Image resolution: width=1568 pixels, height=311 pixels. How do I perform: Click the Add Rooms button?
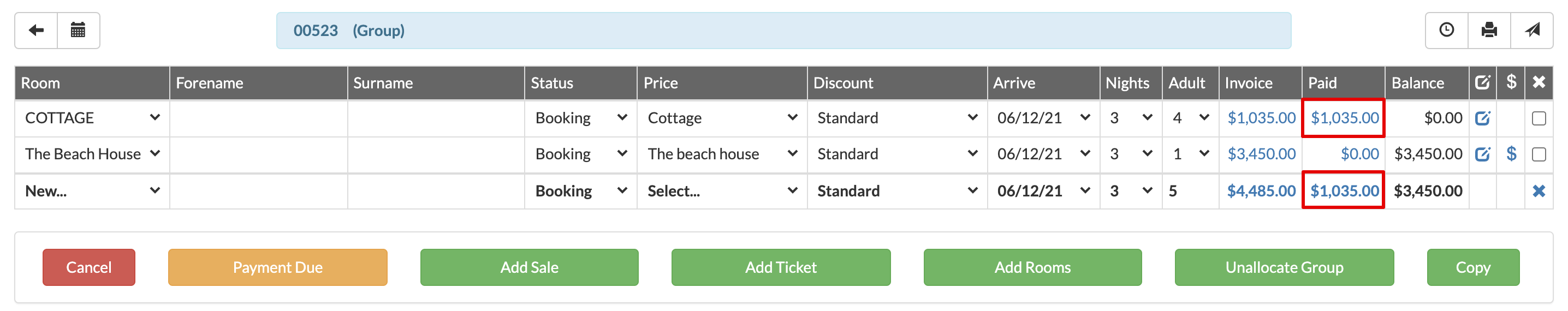(1032, 267)
